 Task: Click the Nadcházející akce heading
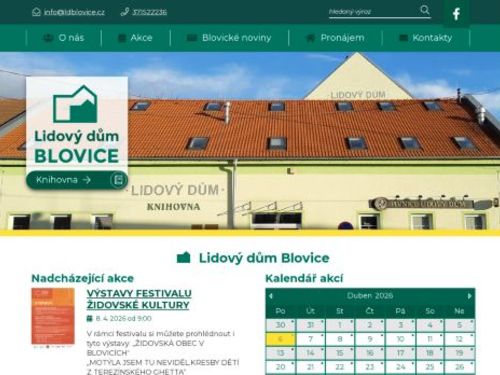(x=82, y=278)
